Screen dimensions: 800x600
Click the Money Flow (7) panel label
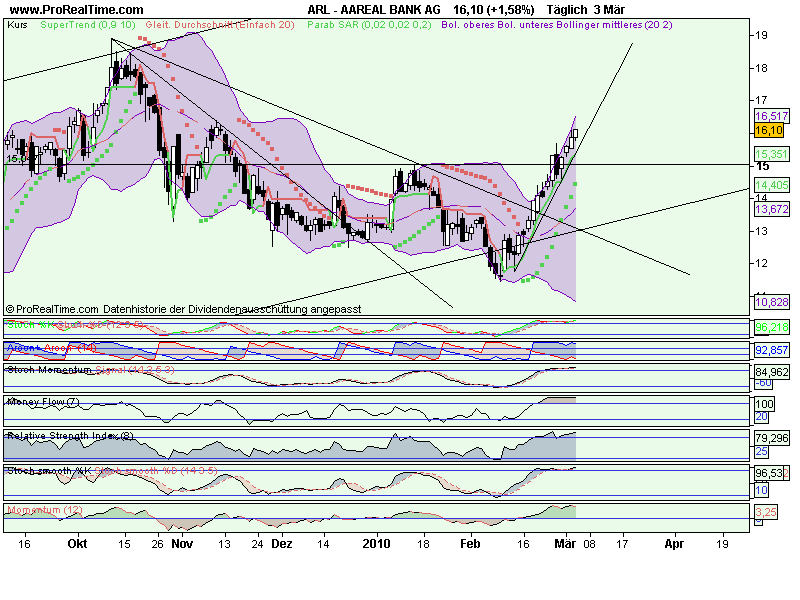pos(43,402)
